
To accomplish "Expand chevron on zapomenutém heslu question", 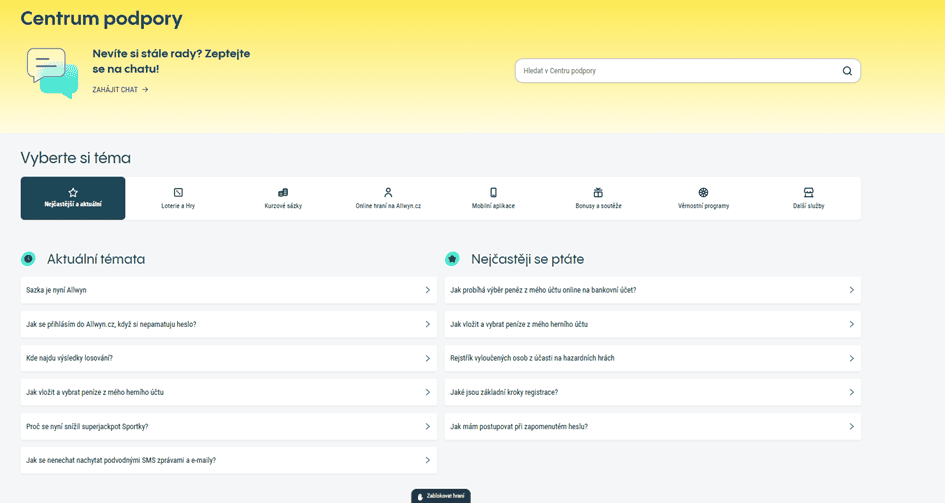I will point(852,426).
